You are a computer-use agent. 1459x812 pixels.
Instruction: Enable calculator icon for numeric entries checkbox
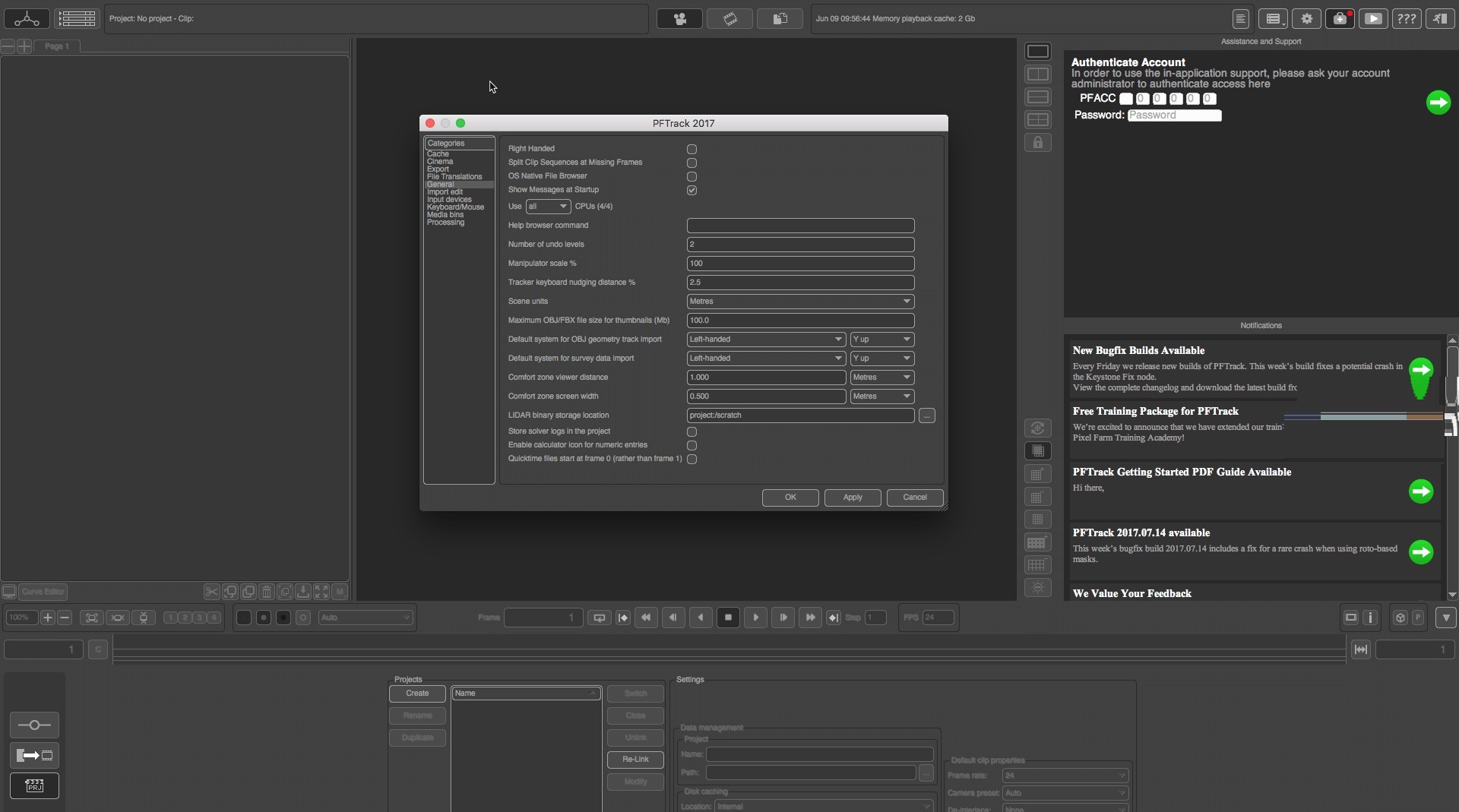[692, 445]
